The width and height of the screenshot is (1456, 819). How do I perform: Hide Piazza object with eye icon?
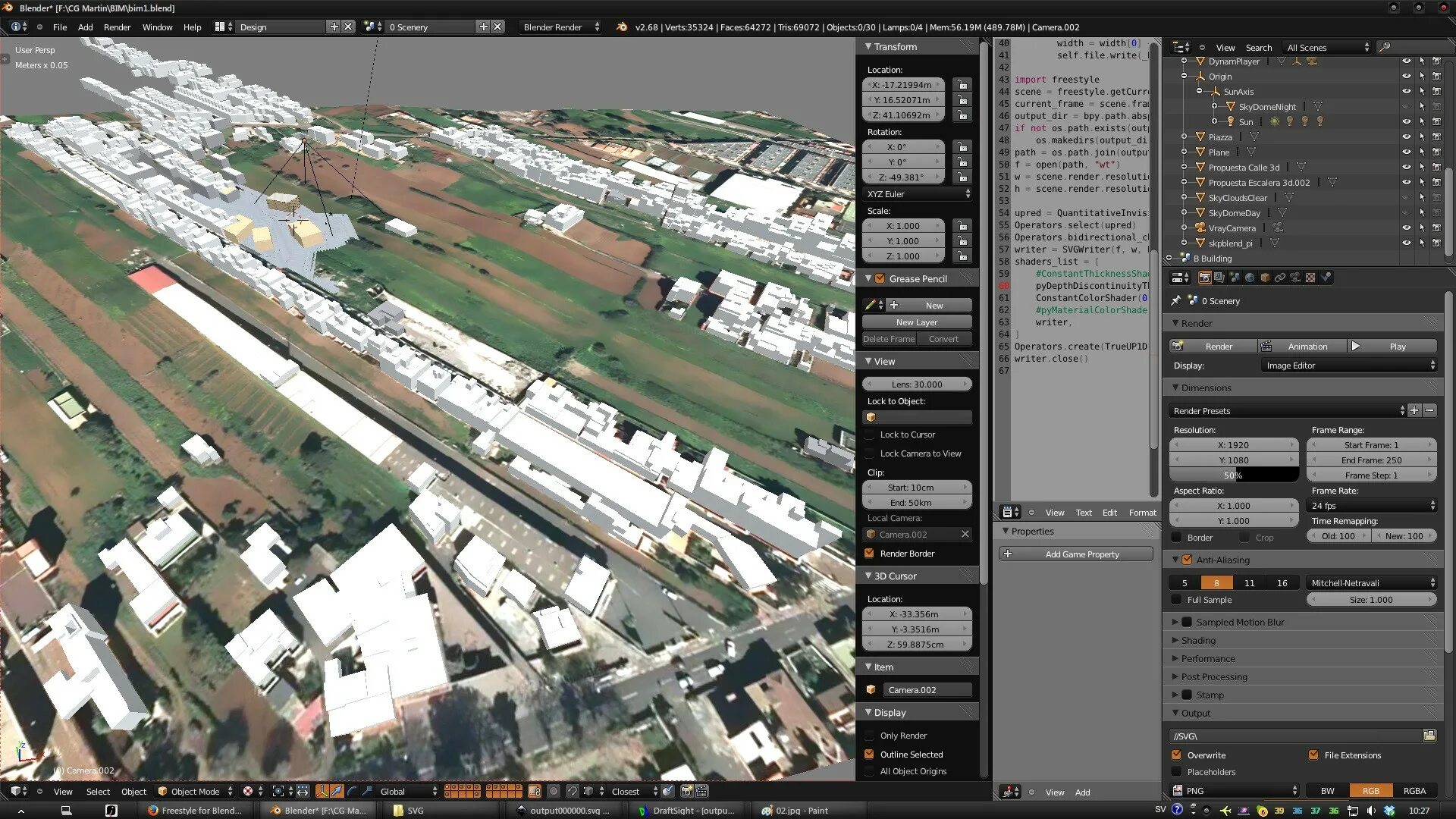click(x=1406, y=137)
